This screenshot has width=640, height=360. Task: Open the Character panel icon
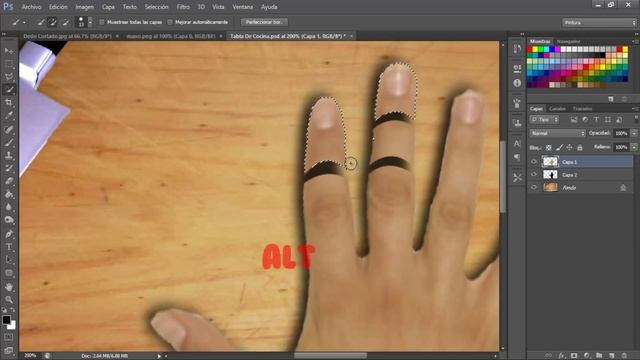coord(517,144)
